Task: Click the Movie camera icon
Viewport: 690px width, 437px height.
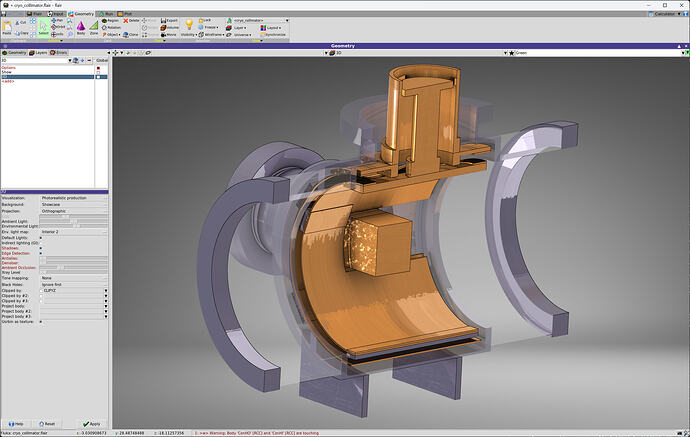Action: click(169, 34)
